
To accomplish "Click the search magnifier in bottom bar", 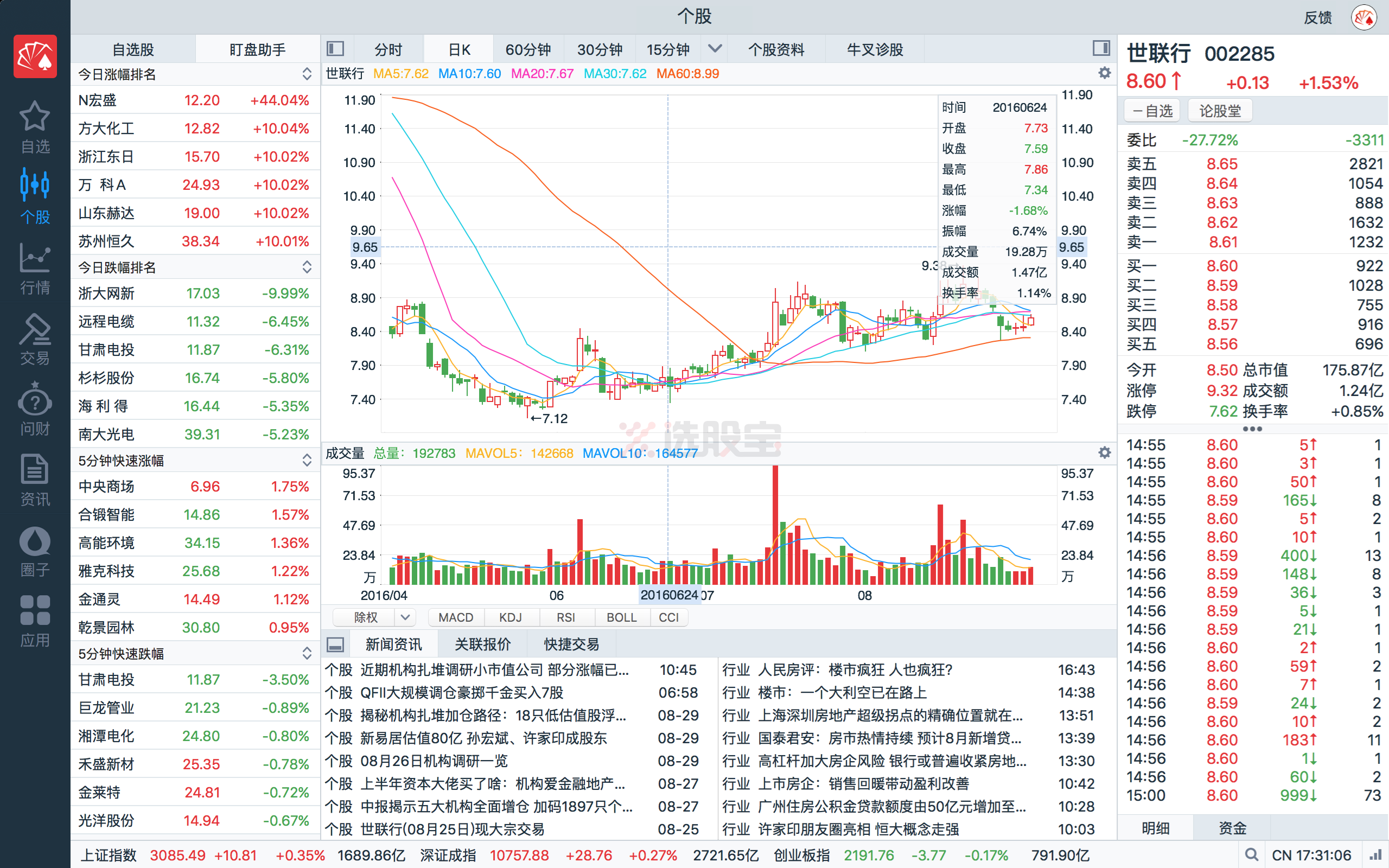I will [1253, 855].
